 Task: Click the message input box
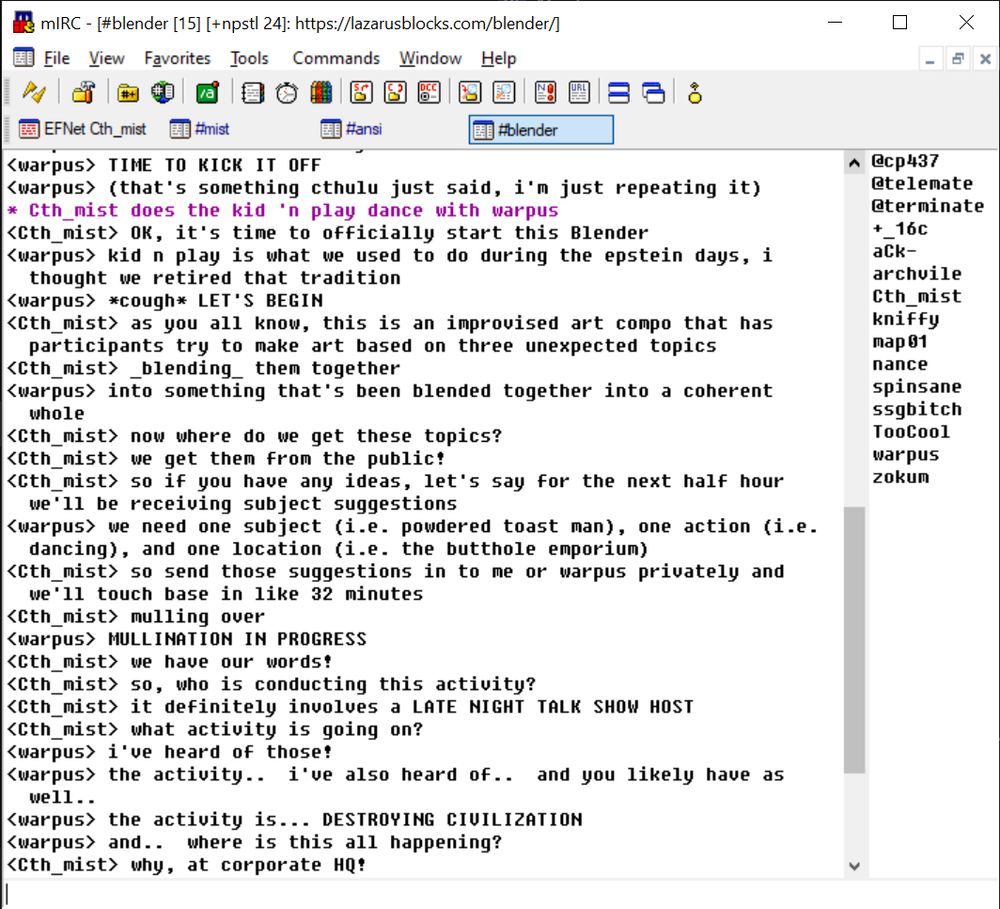[x=500, y=893]
